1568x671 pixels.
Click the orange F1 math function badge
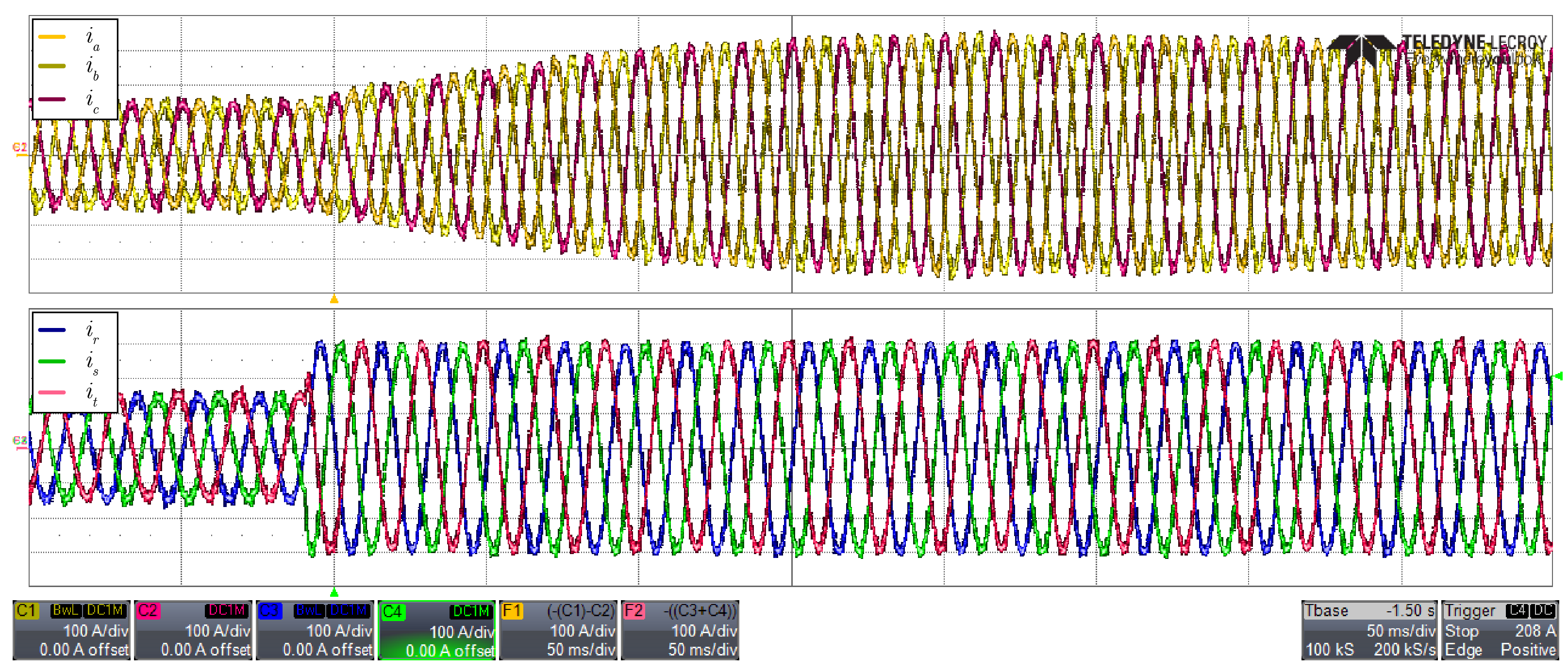click(x=513, y=611)
